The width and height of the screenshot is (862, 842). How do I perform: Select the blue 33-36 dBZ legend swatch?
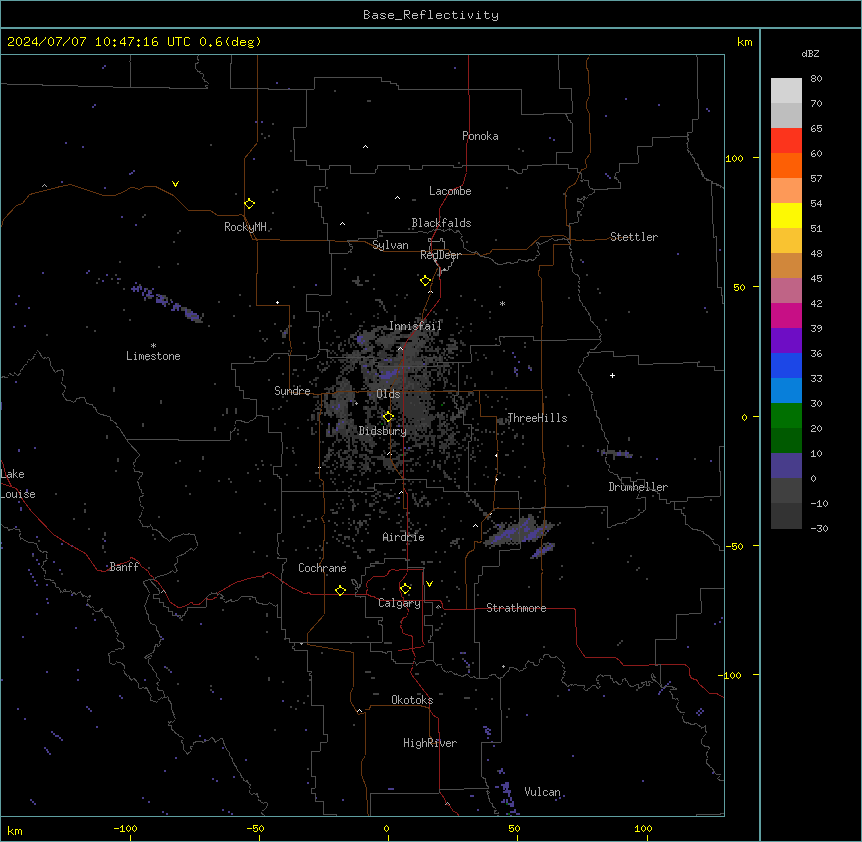[x=786, y=365]
